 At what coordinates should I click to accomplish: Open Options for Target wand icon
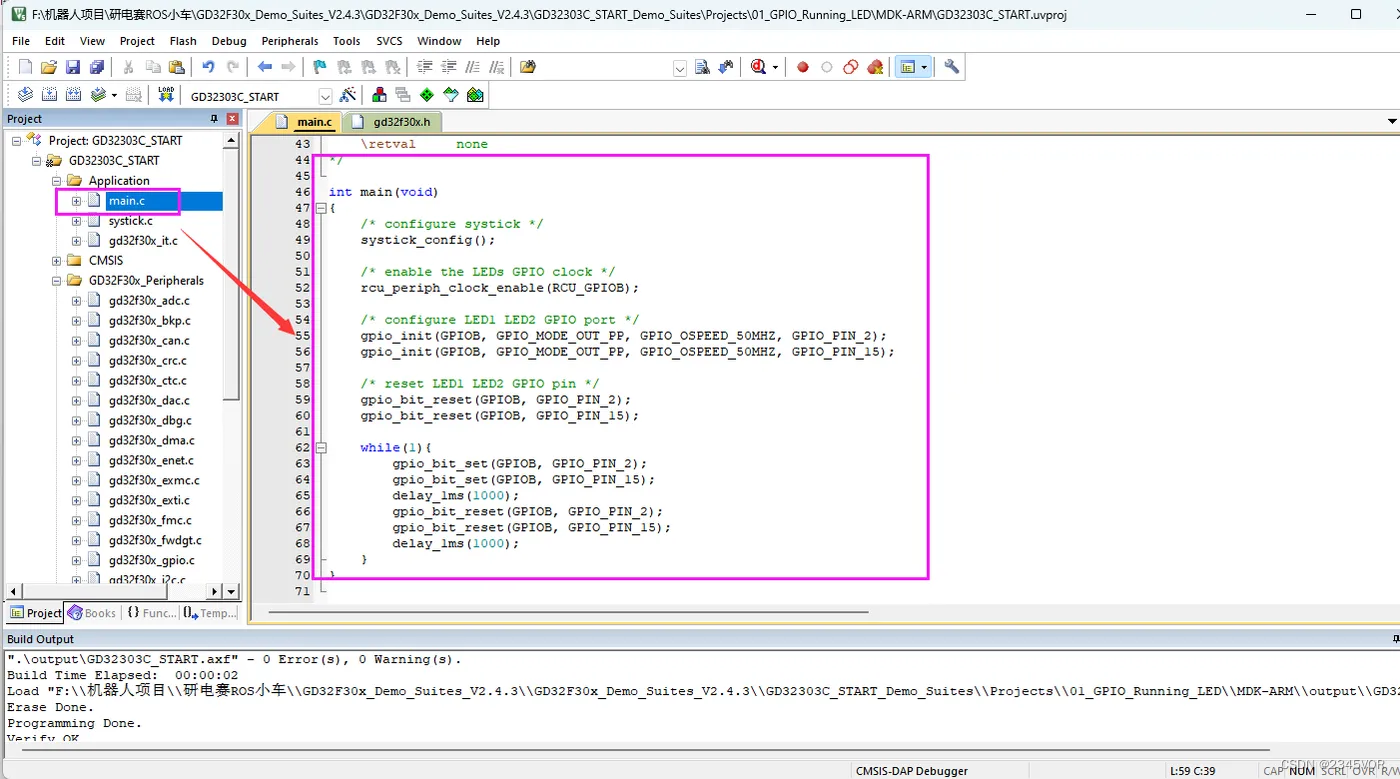(x=348, y=95)
